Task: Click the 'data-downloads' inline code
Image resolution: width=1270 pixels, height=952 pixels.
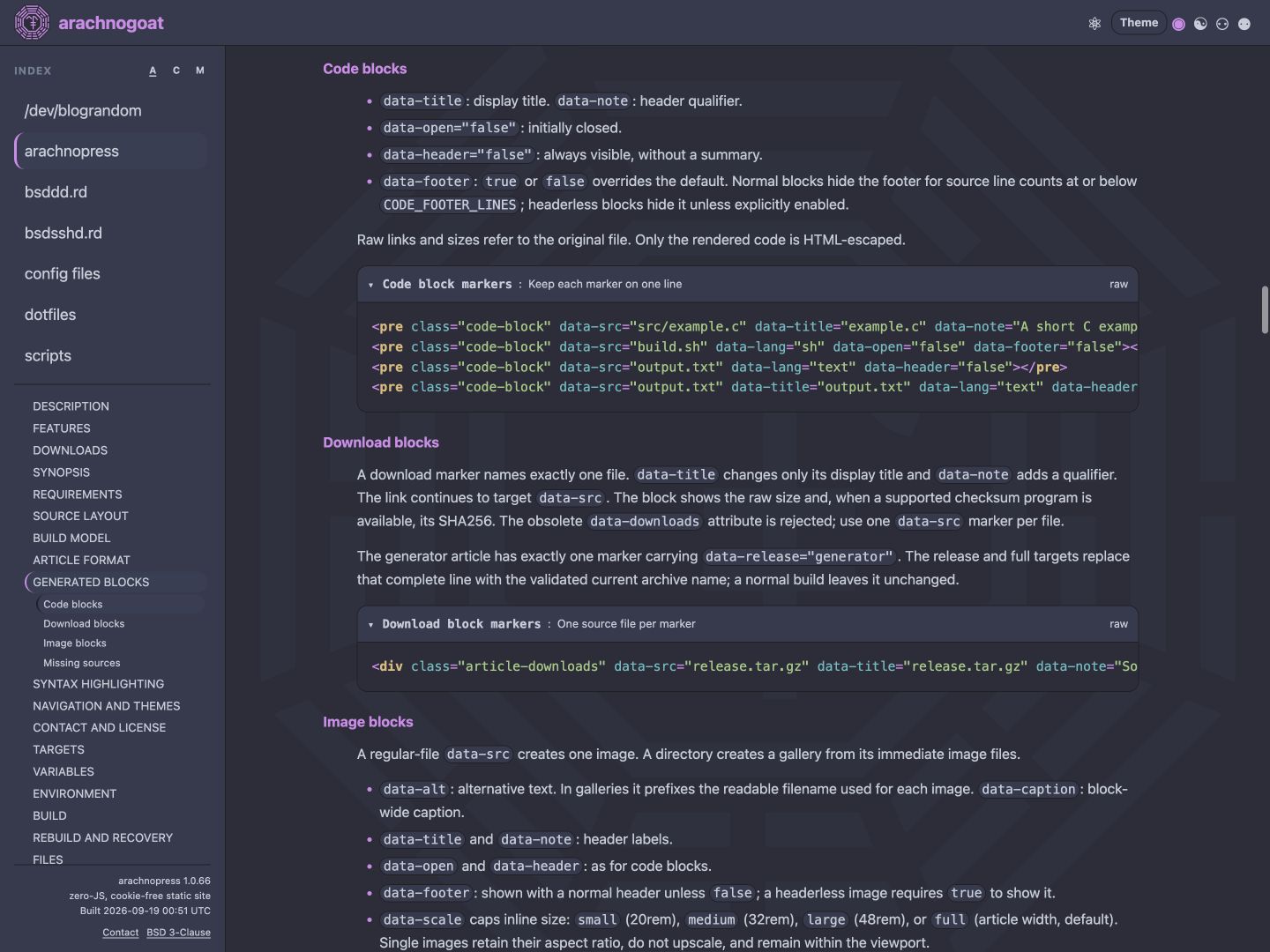Action: (645, 521)
